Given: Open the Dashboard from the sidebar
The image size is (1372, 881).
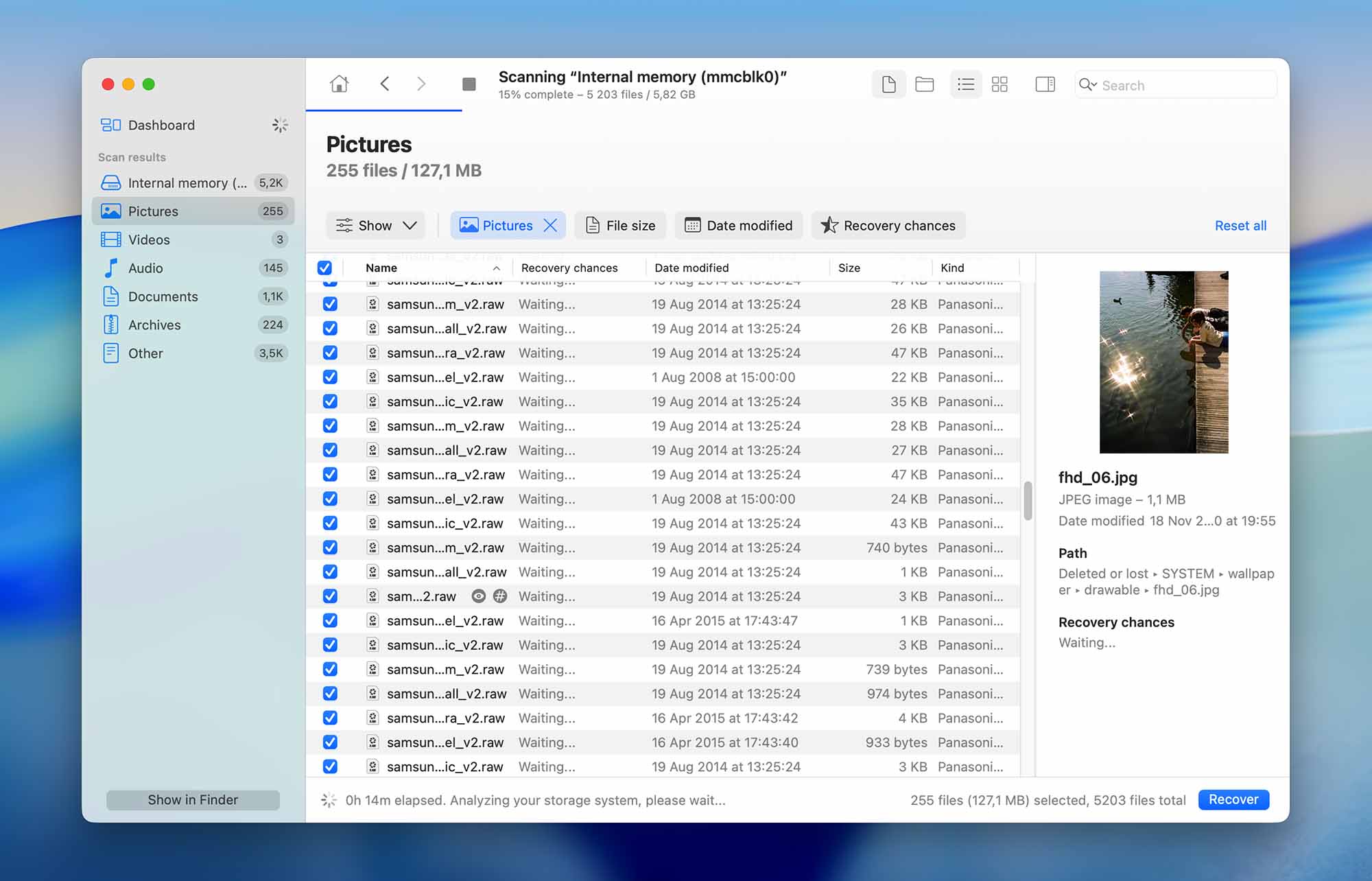Looking at the screenshot, I should click(161, 125).
